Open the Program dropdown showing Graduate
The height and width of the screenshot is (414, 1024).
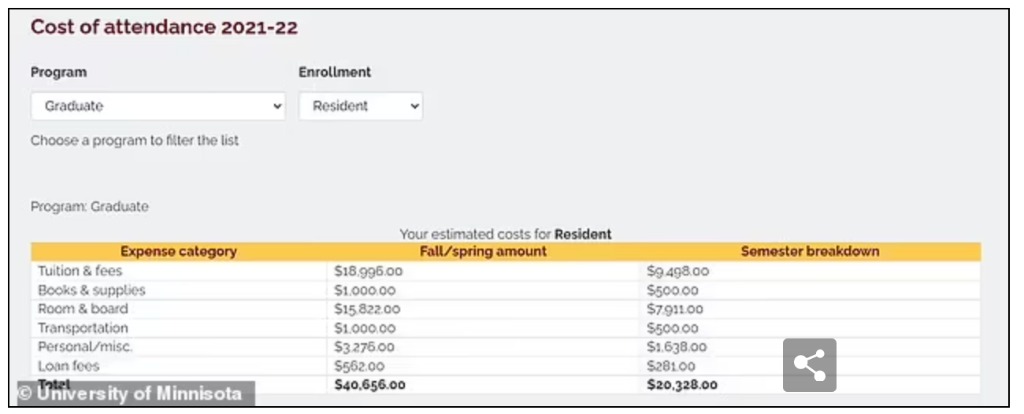(x=157, y=106)
